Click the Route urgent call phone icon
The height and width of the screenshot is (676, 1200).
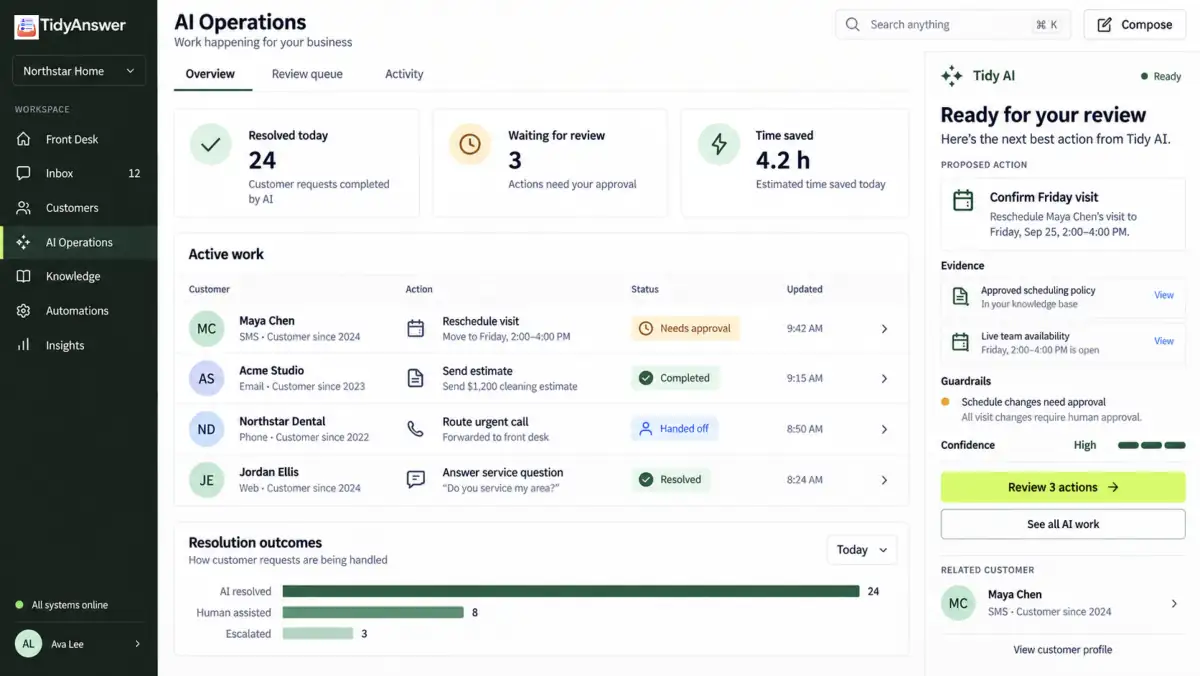coord(415,429)
